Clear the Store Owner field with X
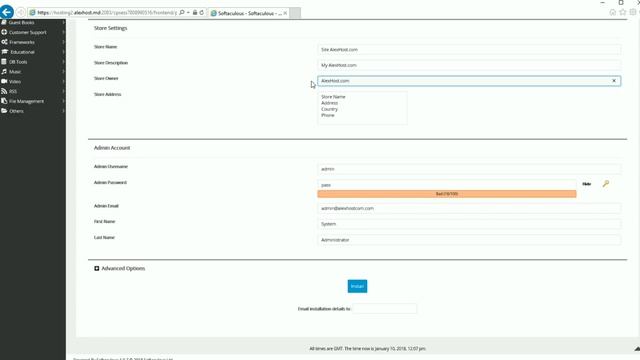The height and width of the screenshot is (360, 640). pyautogui.click(x=614, y=81)
